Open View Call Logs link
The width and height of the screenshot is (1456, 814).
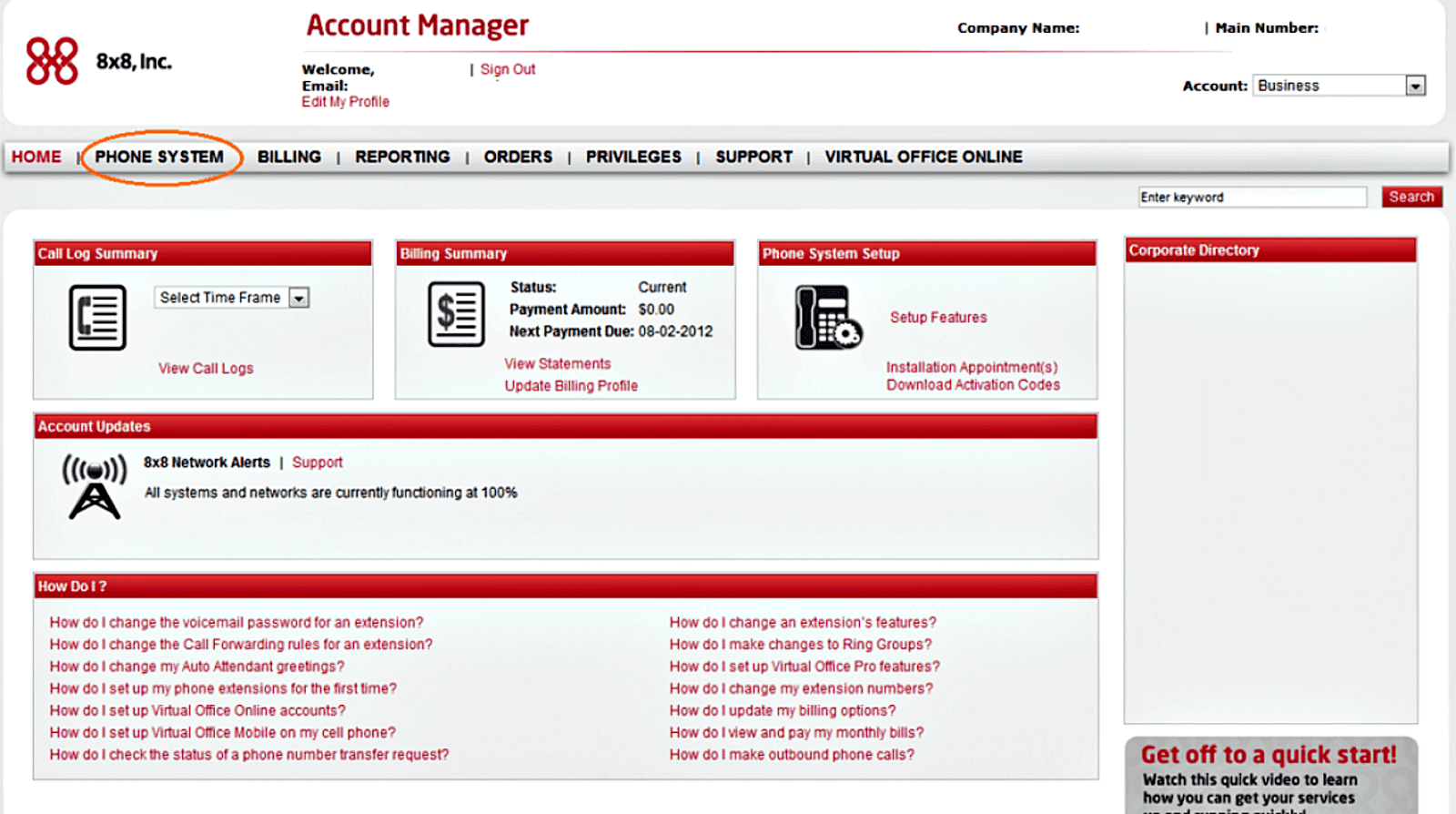click(206, 368)
